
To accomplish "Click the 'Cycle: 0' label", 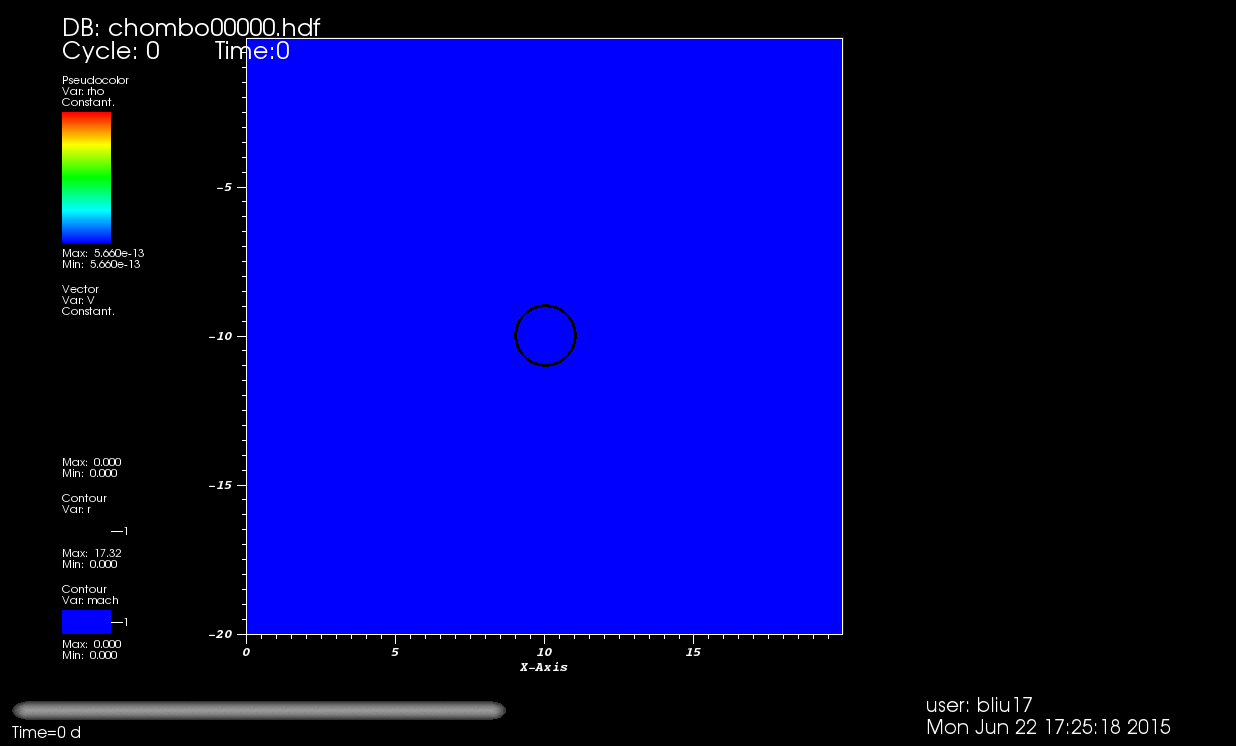I will pos(111,51).
